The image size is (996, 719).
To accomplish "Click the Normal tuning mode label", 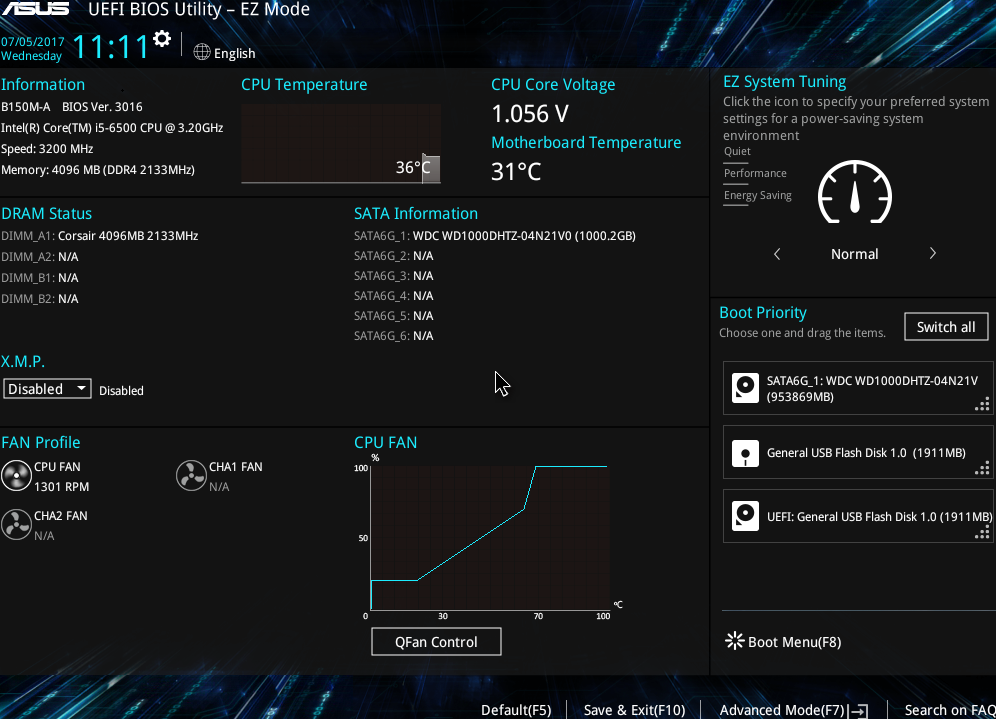I will [x=854, y=254].
